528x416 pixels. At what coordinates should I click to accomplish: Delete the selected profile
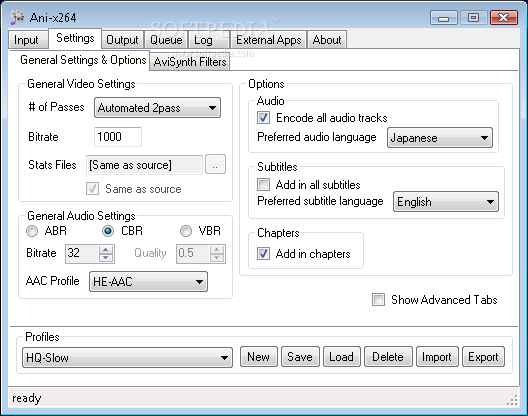388,357
